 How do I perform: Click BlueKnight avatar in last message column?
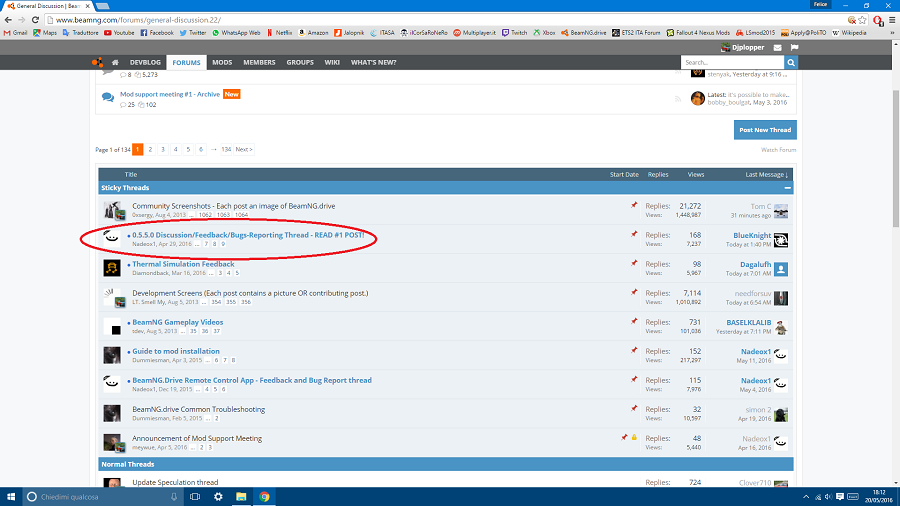point(781,240)
